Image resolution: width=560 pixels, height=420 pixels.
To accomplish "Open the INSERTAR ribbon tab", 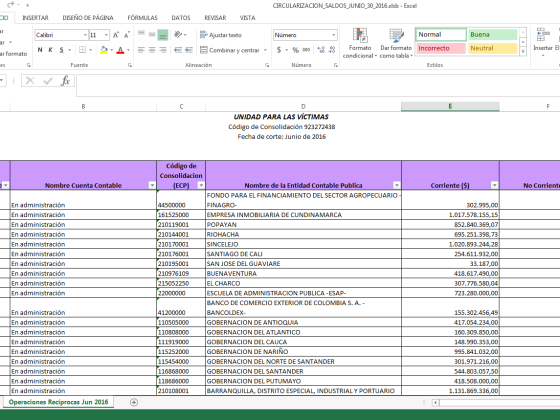I will (35, 18).
